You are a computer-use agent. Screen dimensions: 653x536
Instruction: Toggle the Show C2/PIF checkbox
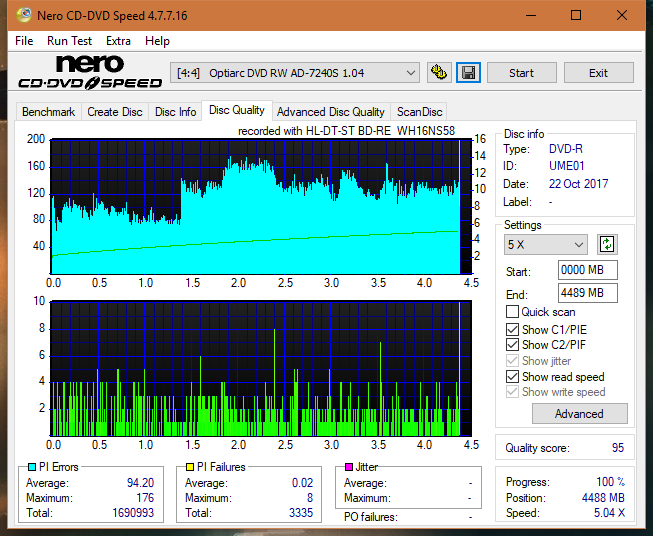tap(512, 345)
